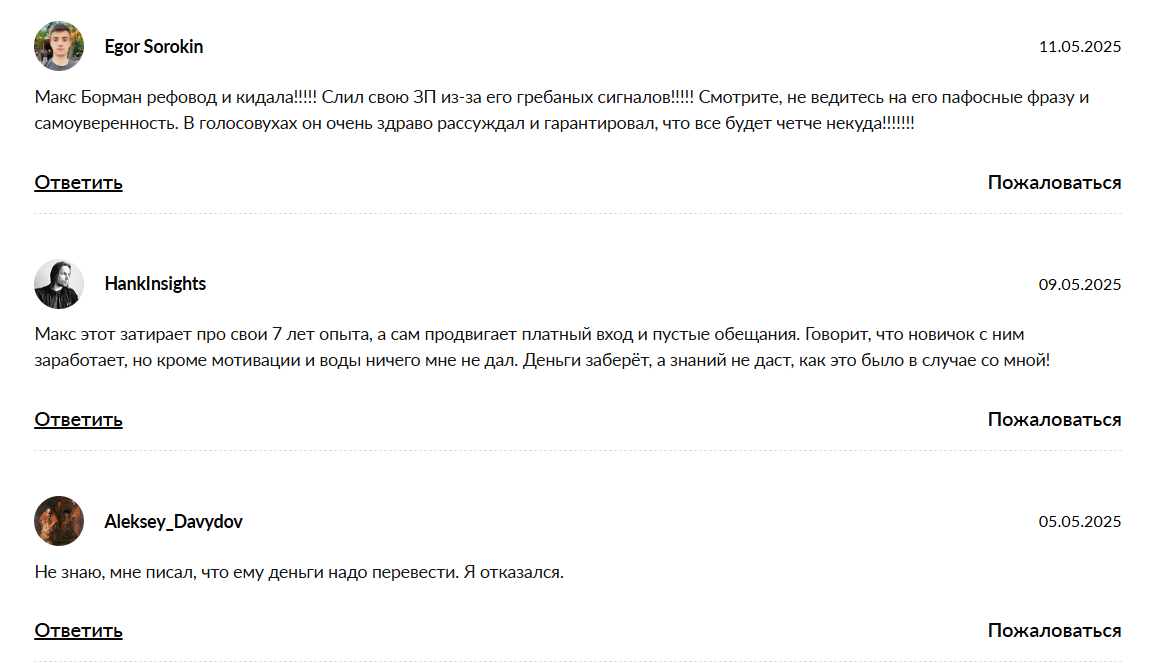Click the 09.05.2025 date stamp
Screen dimensions: 1152x667
(x=1080, y=284)
